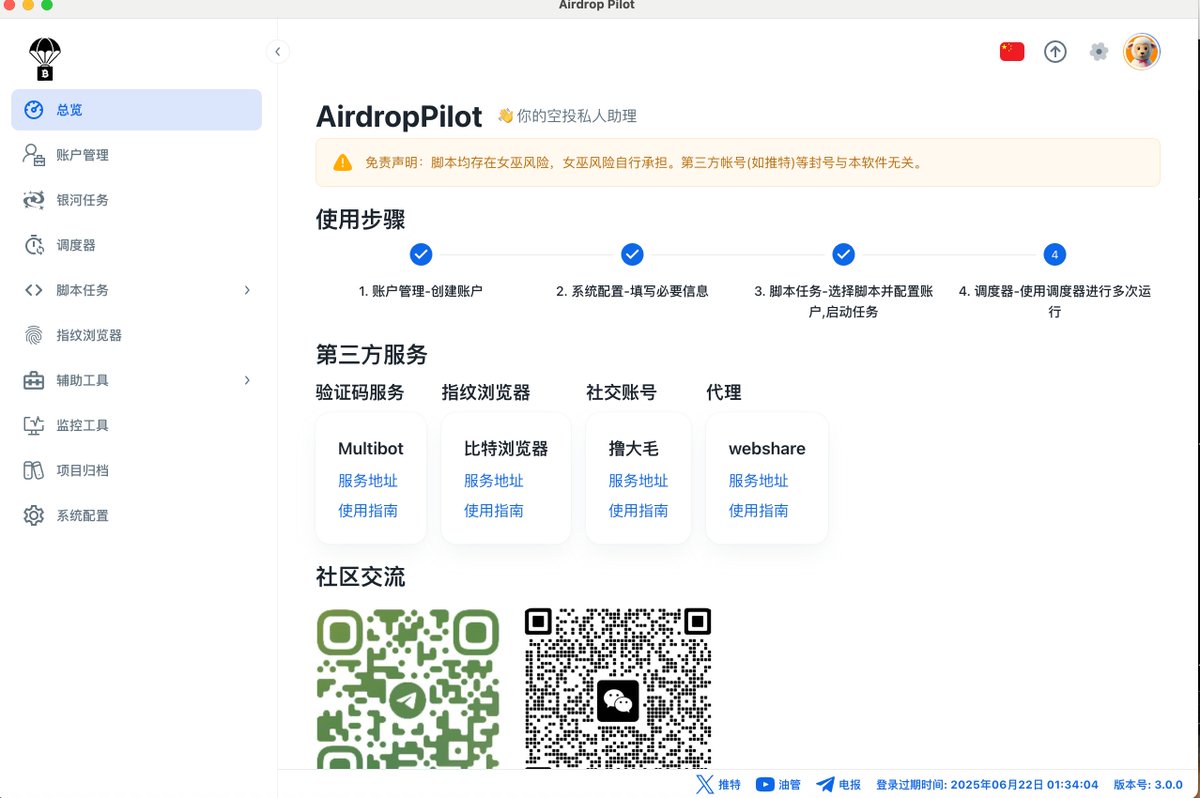Go to 银河任务 in the sidebar
This screenshot has width=1200, height=798.
click(x=136, y=200)
